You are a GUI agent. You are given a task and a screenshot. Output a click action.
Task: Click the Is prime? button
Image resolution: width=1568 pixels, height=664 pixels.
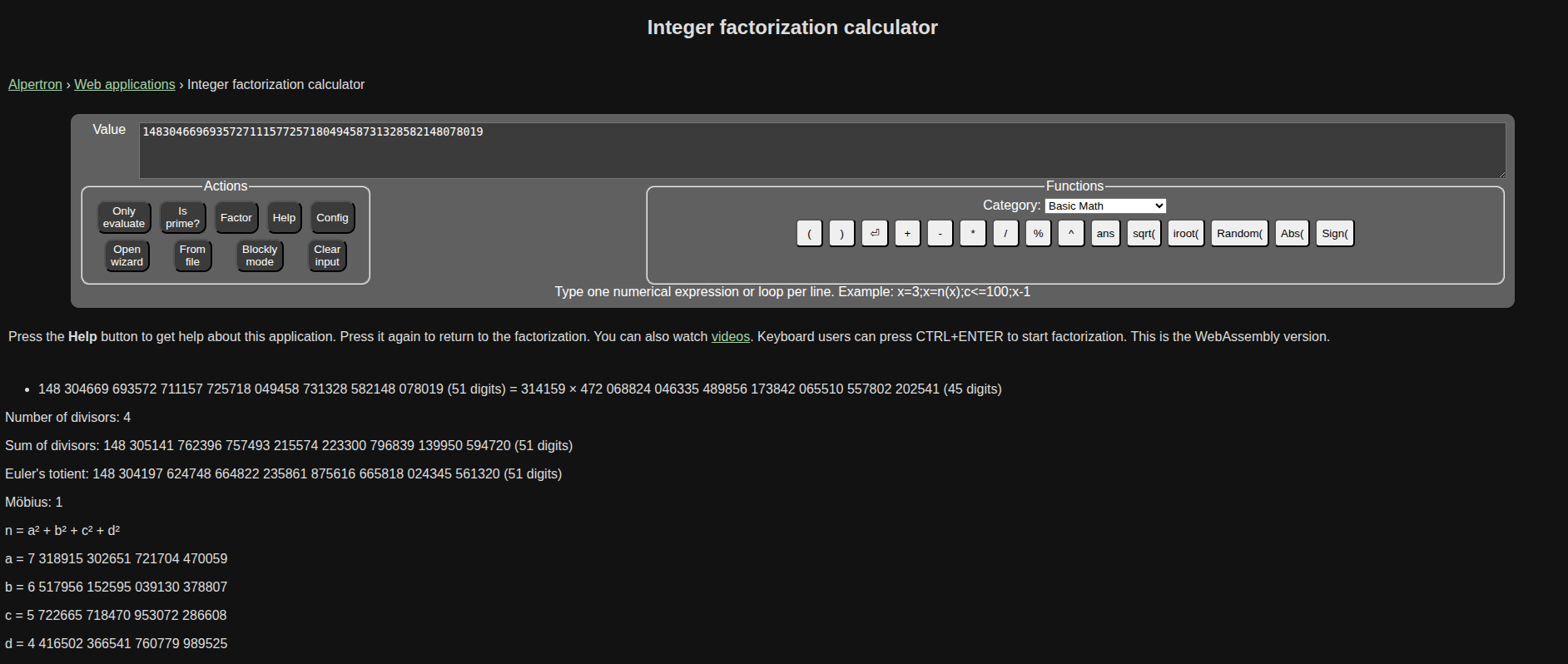tap(182, 218)
